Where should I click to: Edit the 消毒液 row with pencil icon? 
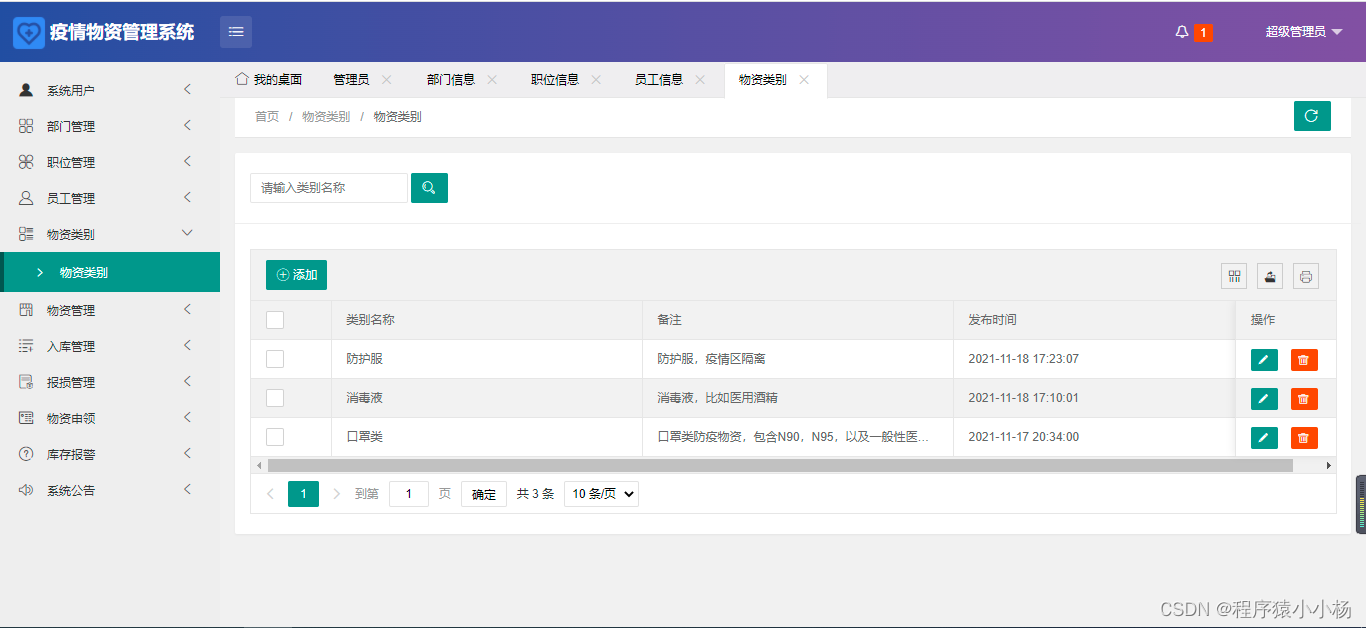point(1264,399)
